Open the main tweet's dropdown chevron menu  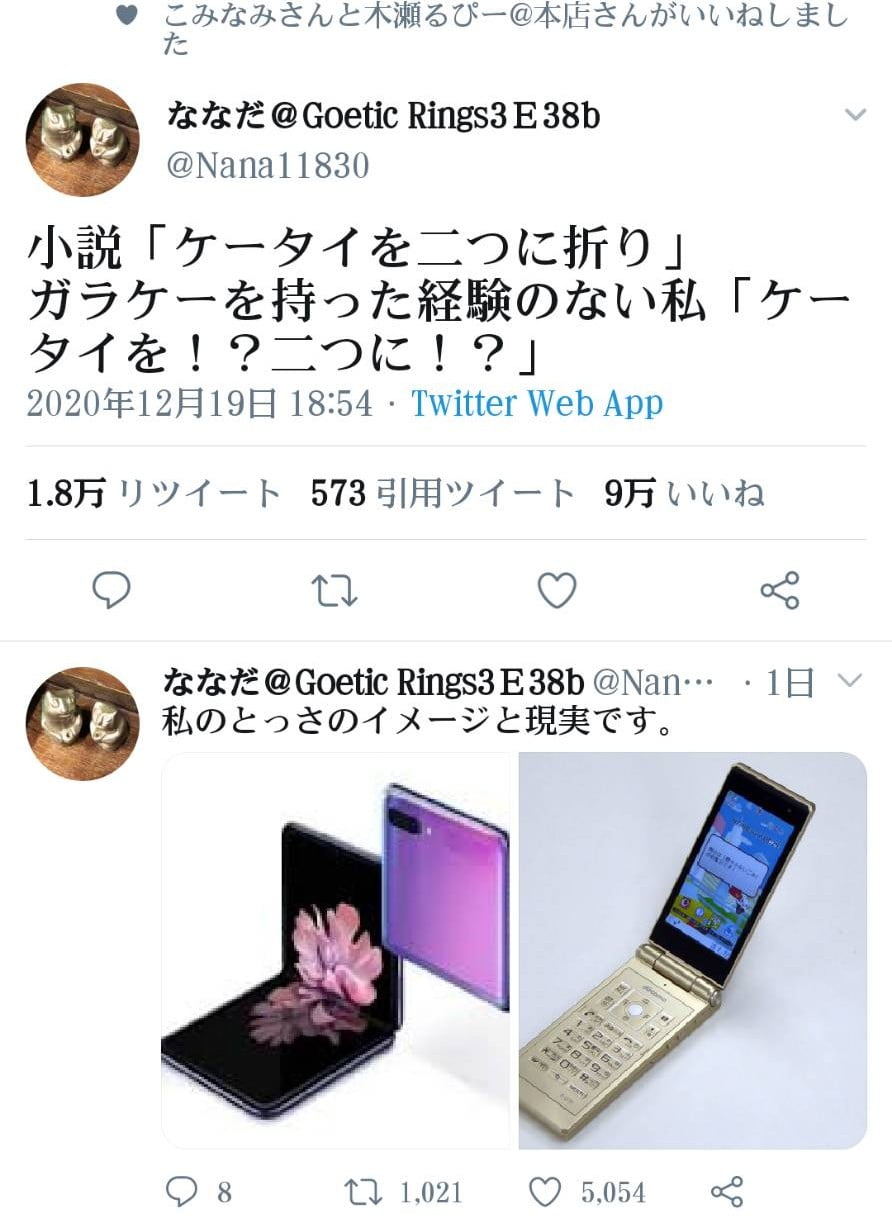coord(855,115)
